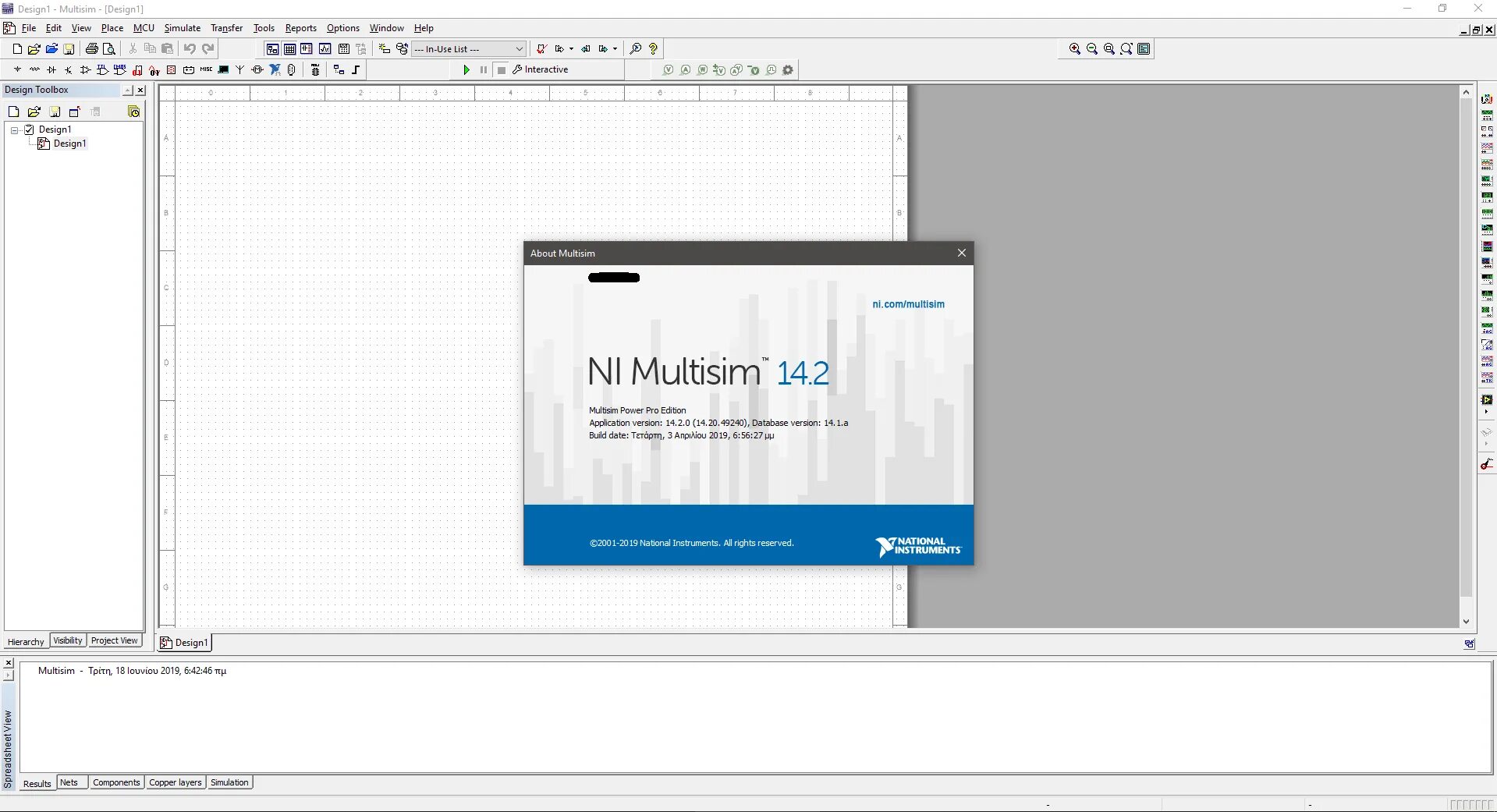Start the simulation with the green Run button
Screen dimensions: 1497x812
[466, 69]
